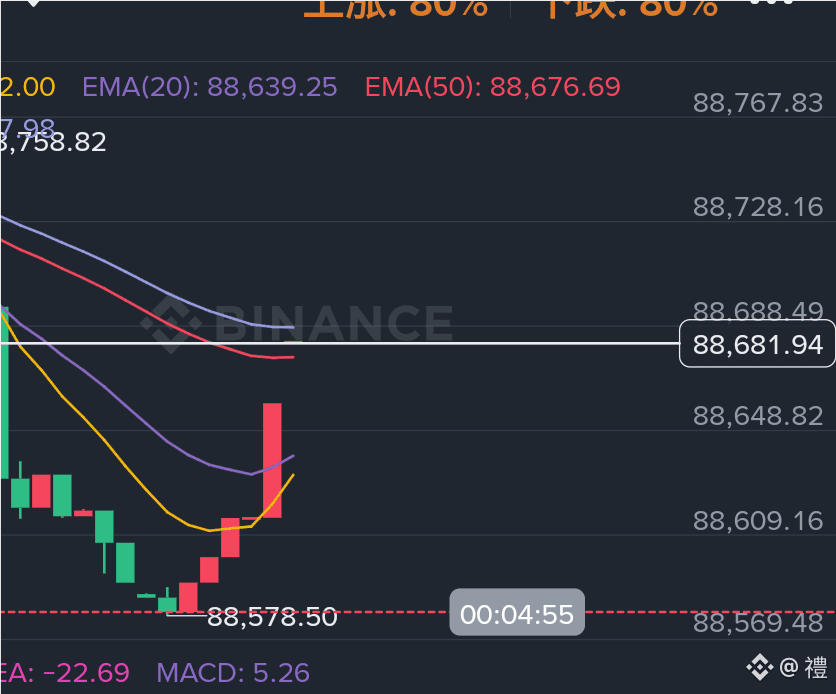Select the EMA(50): 88,676.69 indicator label
The height and width of the screenshot is (694, 836).
coord(493,87)
